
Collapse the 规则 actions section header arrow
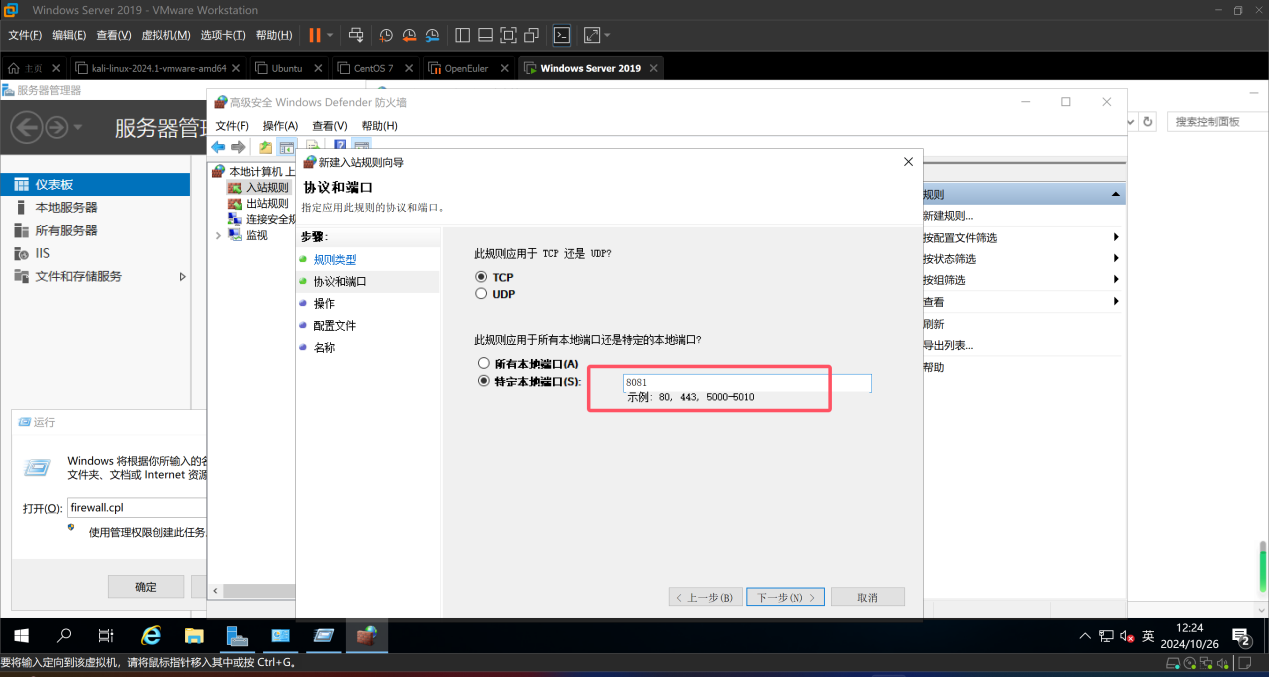tap(1115, 195)
